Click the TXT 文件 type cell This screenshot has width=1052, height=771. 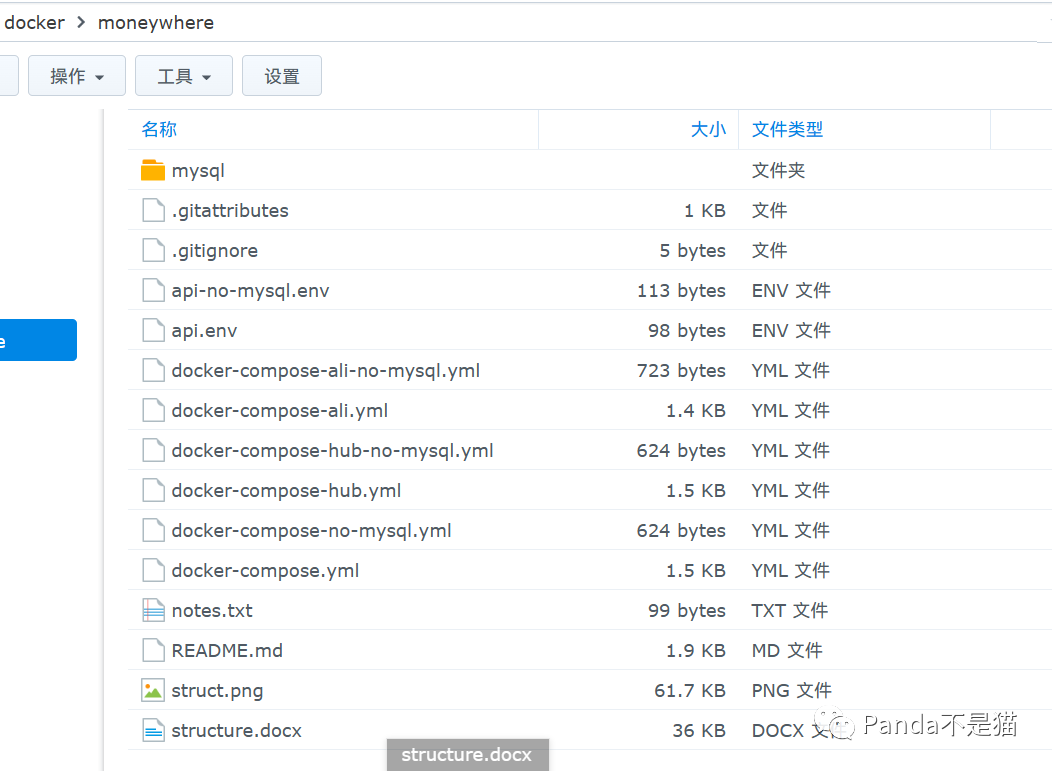tap(790, 611)
